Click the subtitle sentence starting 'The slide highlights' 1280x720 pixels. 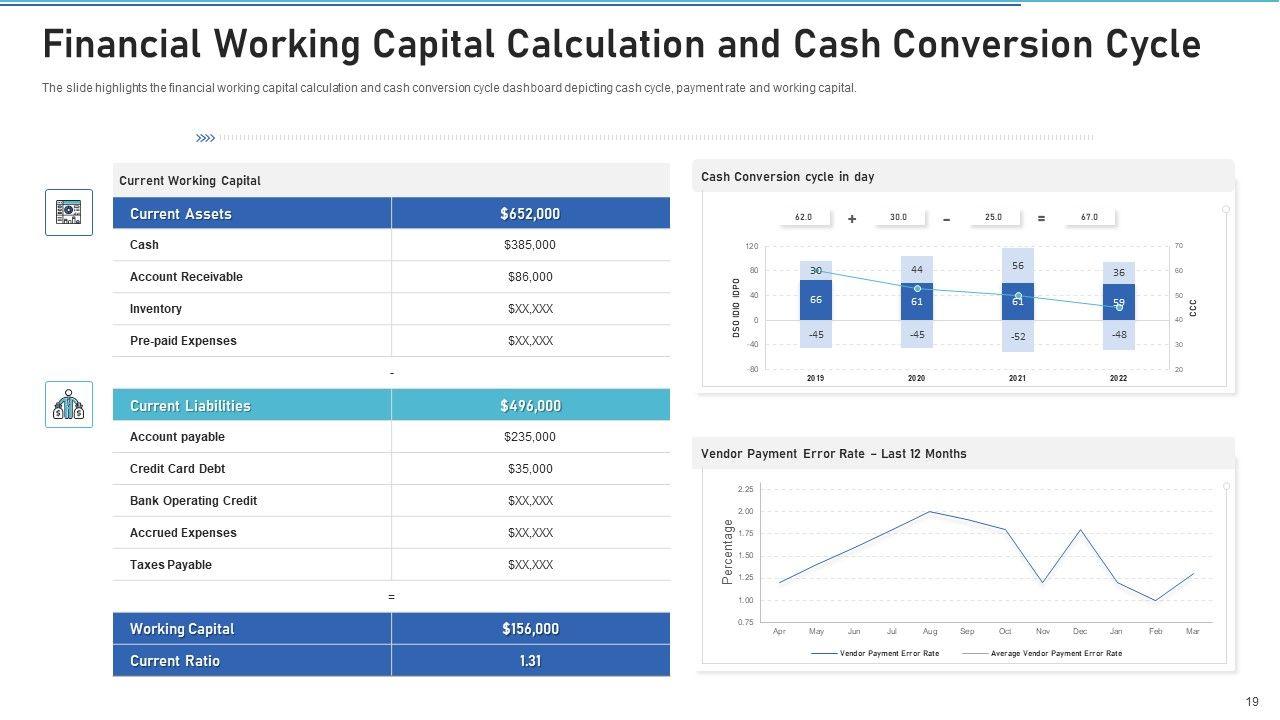pyautogui.click(x=449, y=88)
